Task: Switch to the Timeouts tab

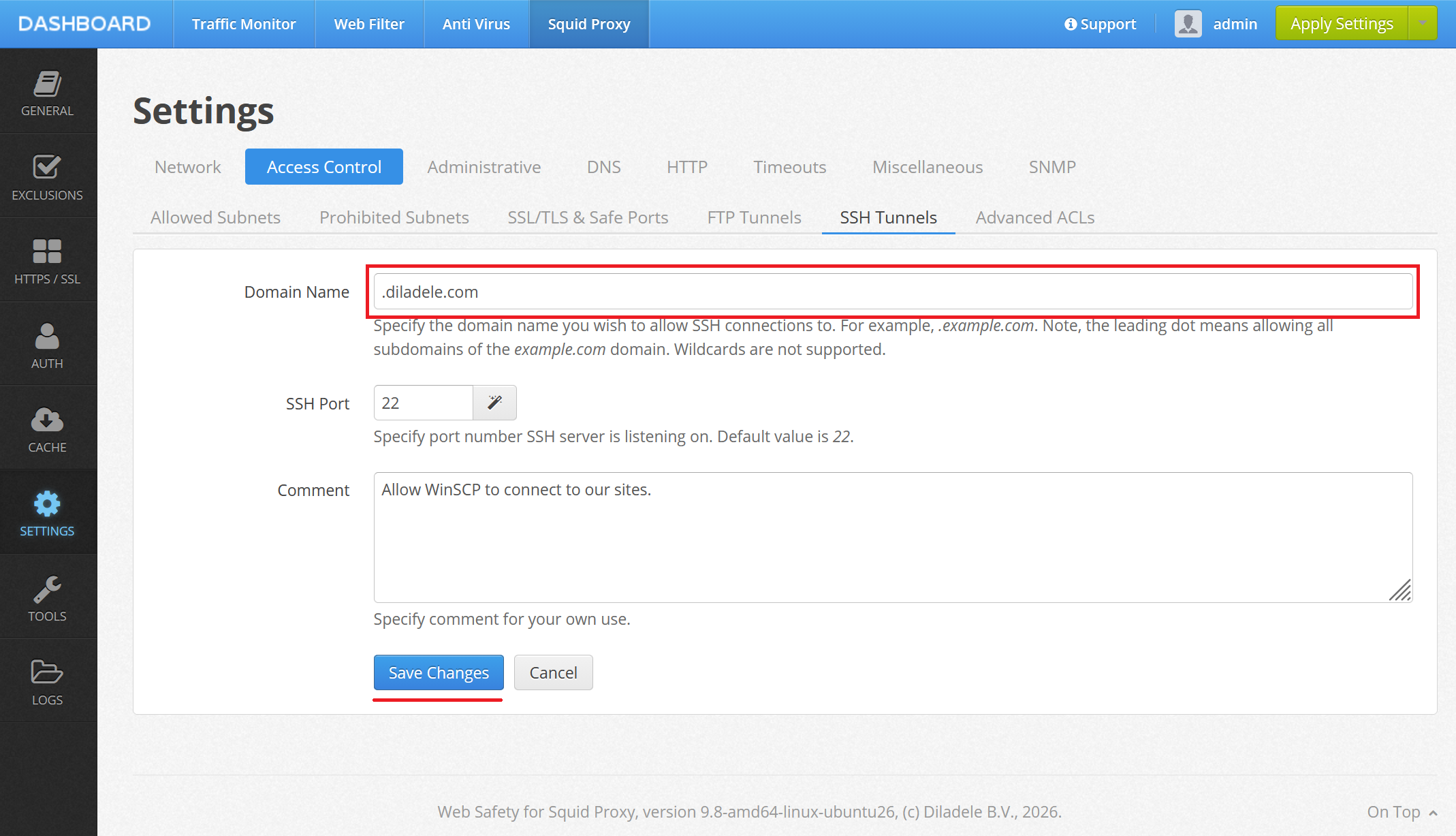Action: pos(790,167)
